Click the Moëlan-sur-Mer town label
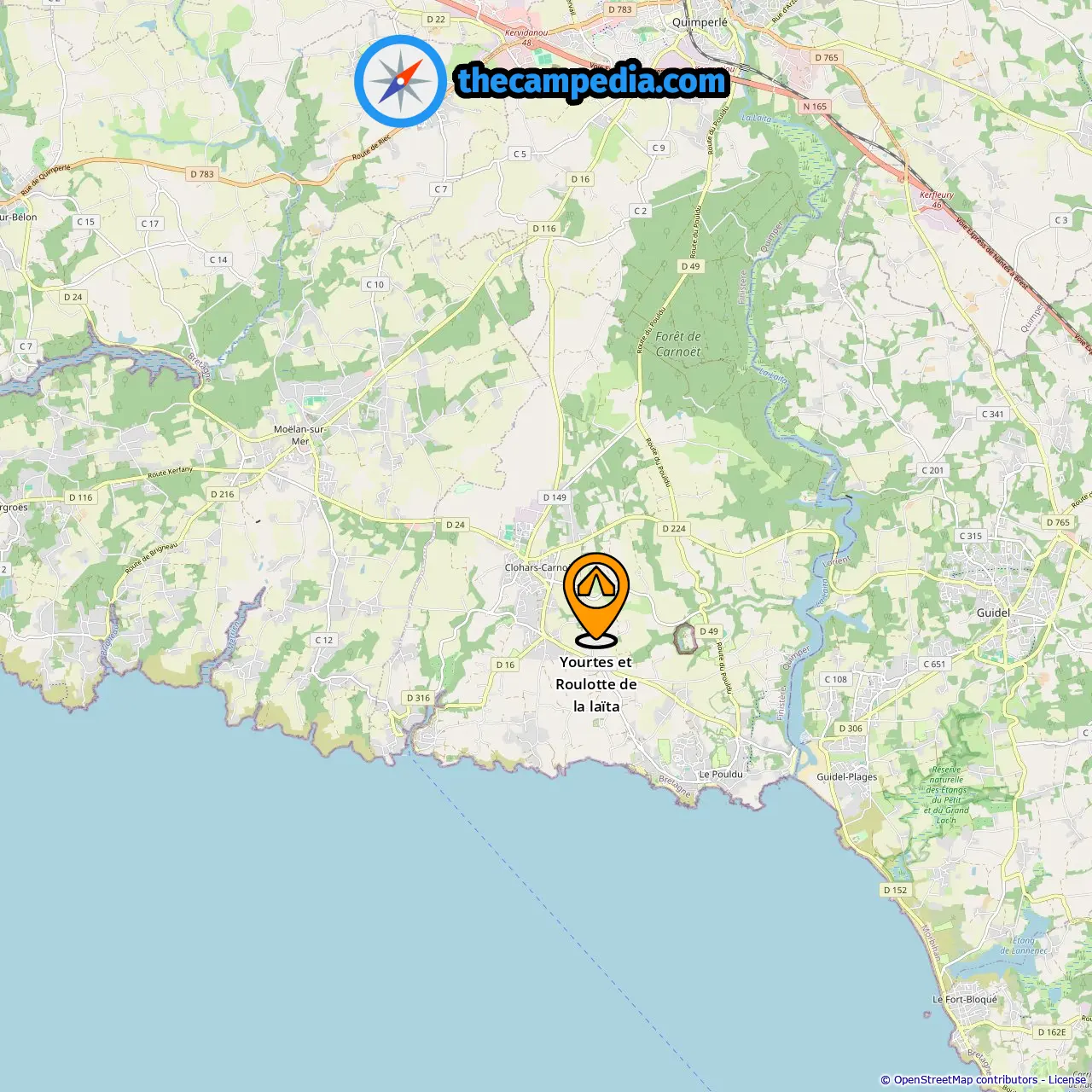 (x=299, y=435)
